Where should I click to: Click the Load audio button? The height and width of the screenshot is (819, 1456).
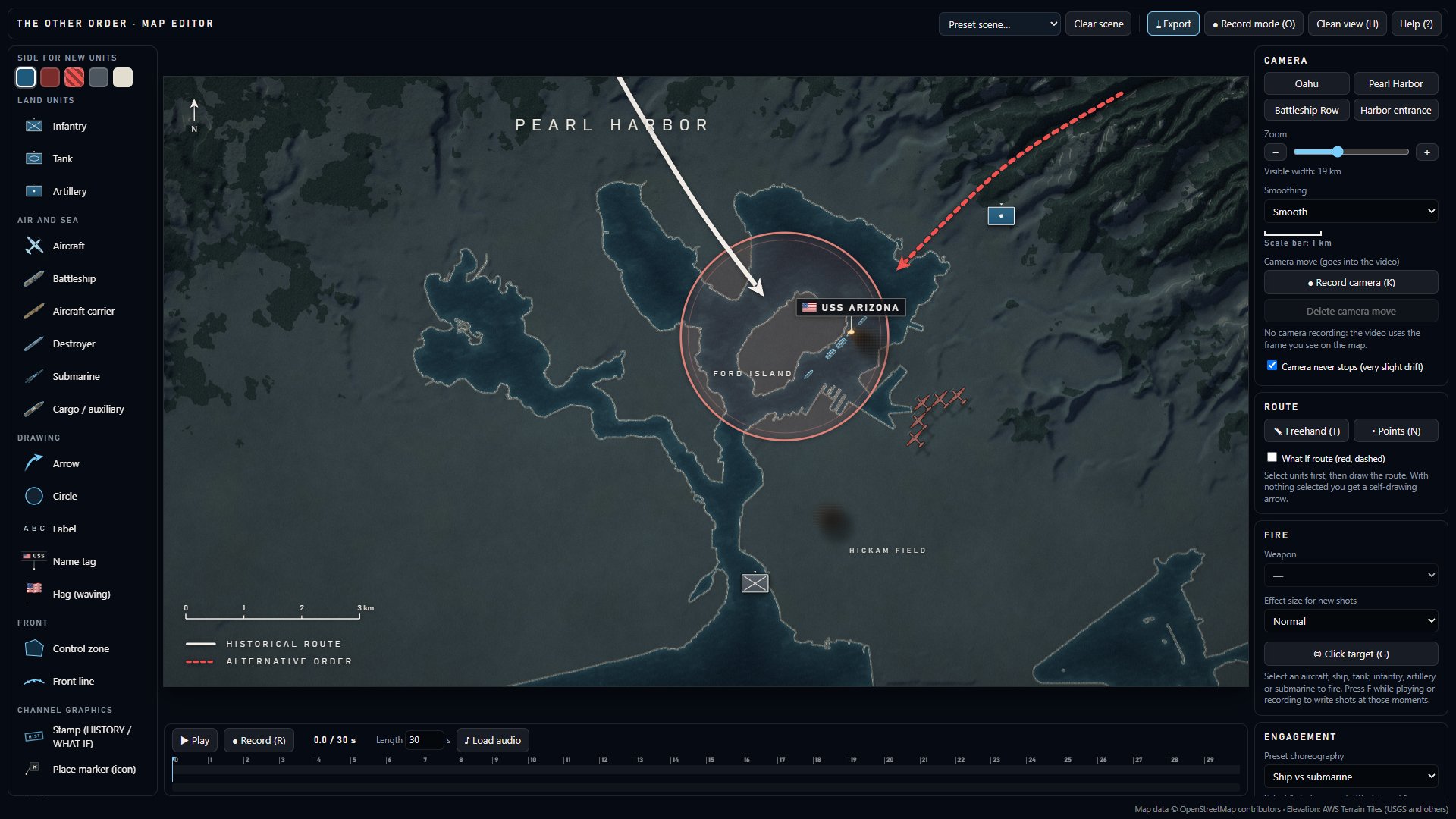[x=493, y=740]
